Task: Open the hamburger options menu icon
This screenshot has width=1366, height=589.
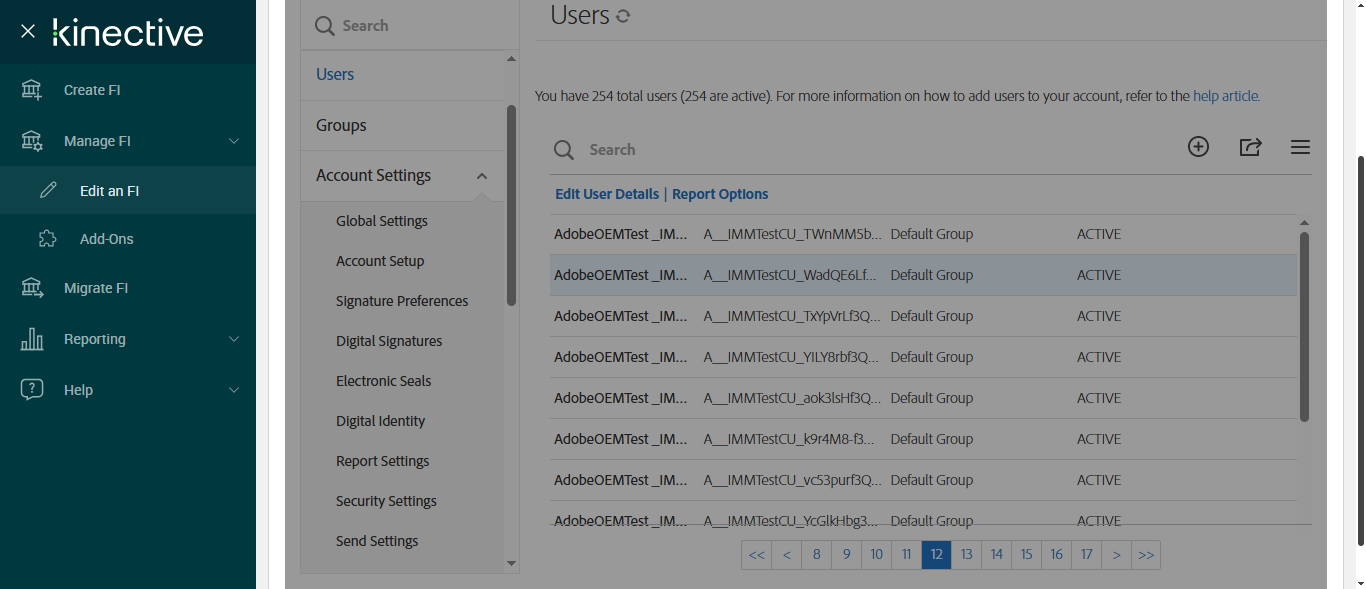Action: pos(1300,147)
